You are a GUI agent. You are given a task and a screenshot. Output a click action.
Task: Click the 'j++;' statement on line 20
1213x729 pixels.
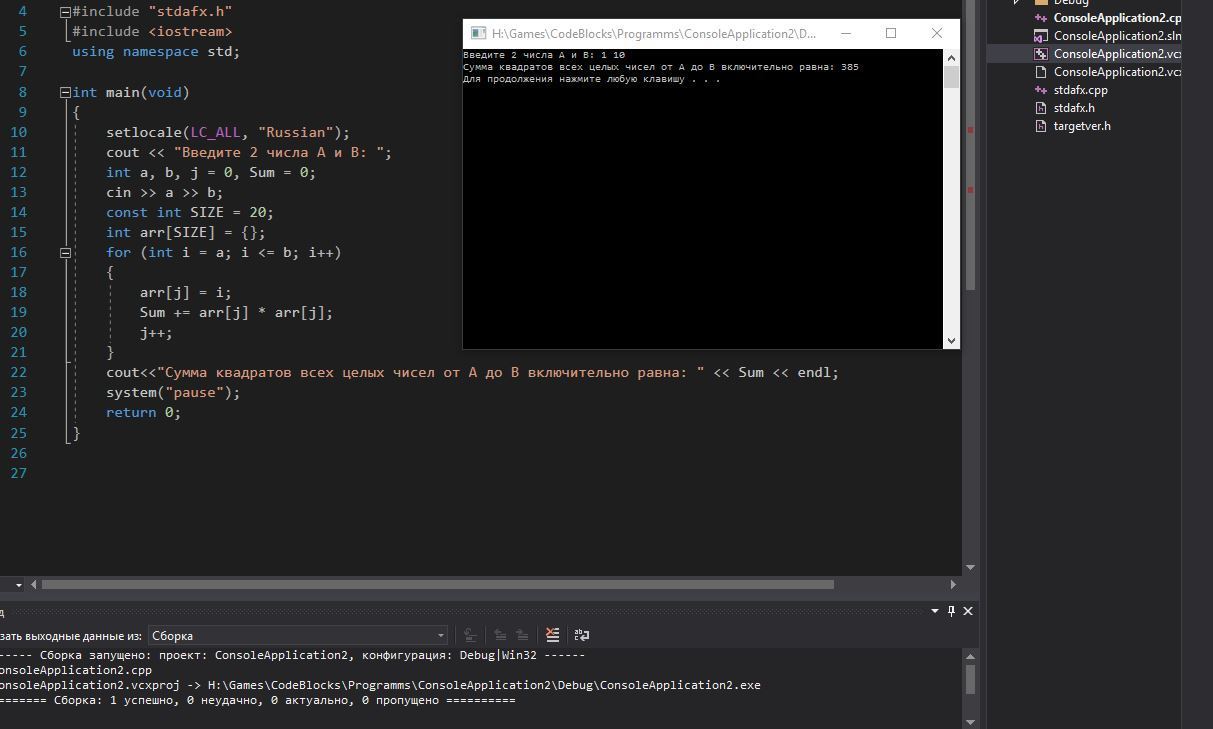click(x=156, y=332)
